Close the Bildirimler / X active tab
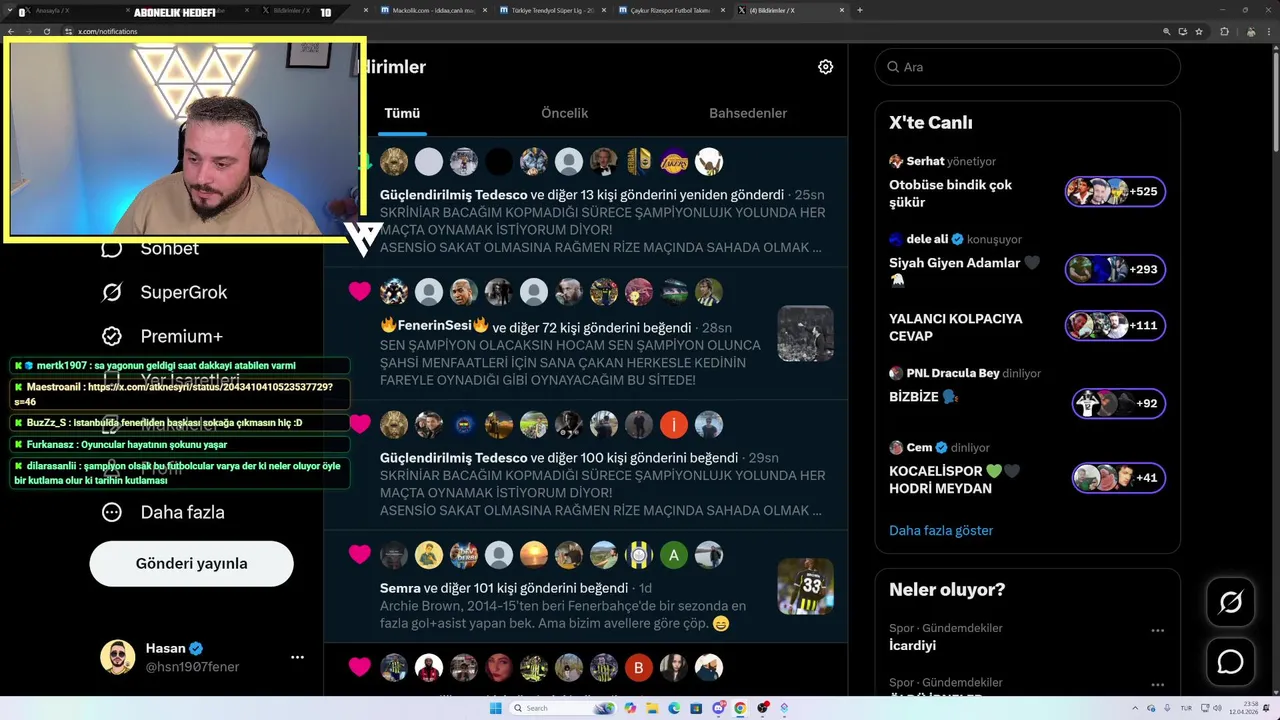Screen dimensions: 1280x720 pyautogui.click(x=842, y=11)
